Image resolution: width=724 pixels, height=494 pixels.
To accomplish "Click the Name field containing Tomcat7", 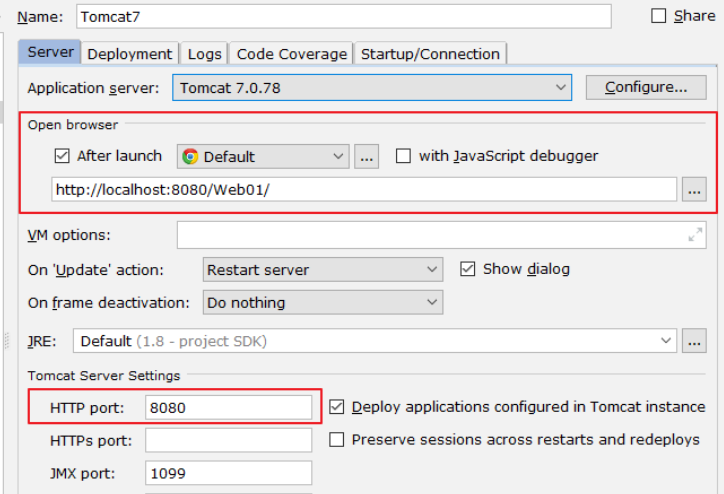I will 344,17.
